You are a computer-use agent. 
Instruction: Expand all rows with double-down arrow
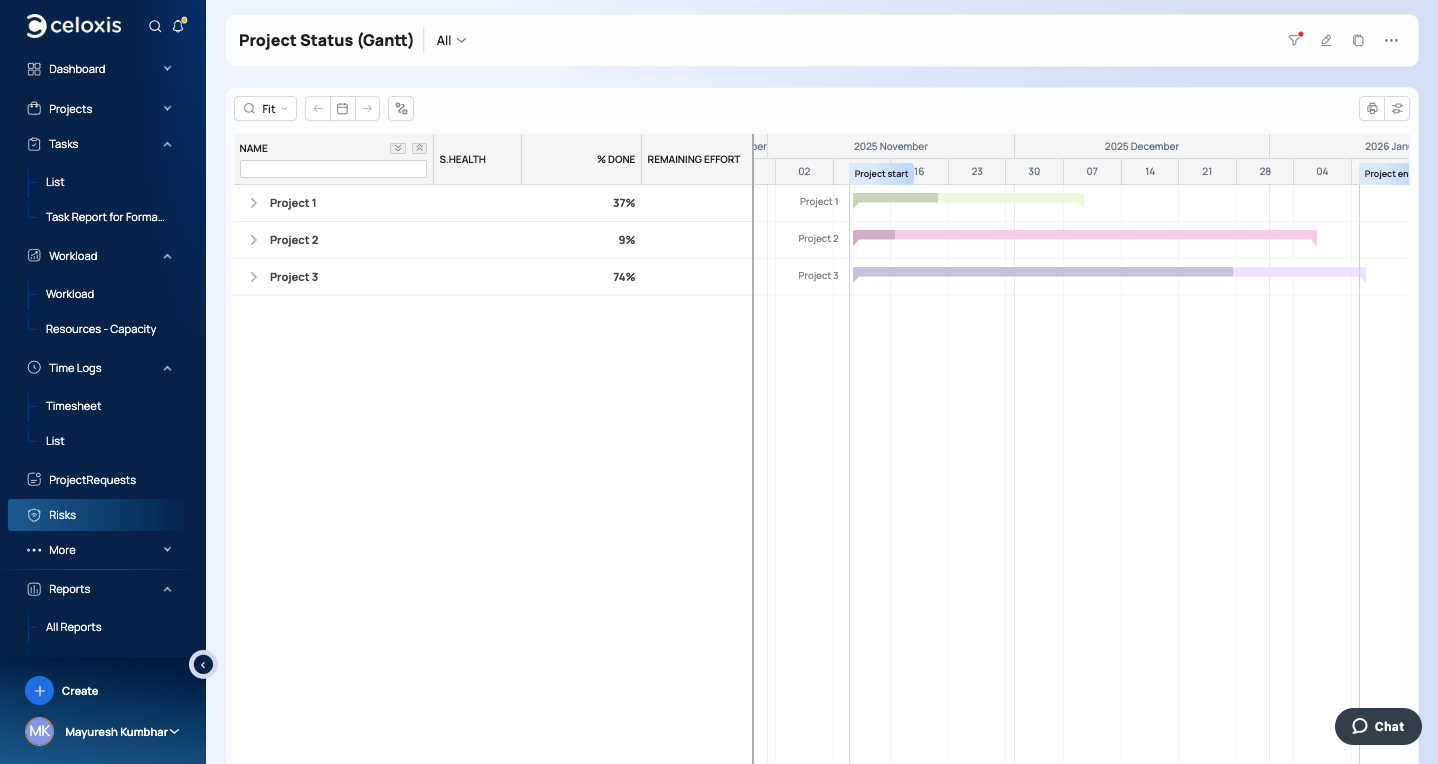click(x=398, y=148)
